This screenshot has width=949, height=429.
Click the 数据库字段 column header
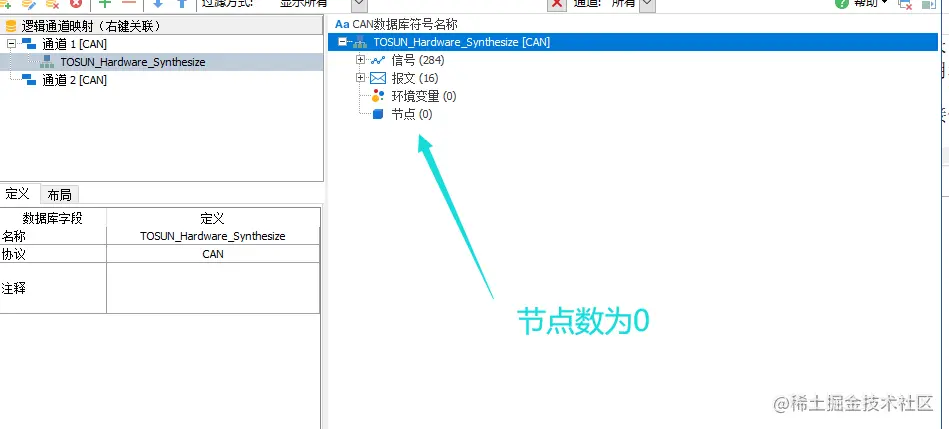tap(53, 218)
